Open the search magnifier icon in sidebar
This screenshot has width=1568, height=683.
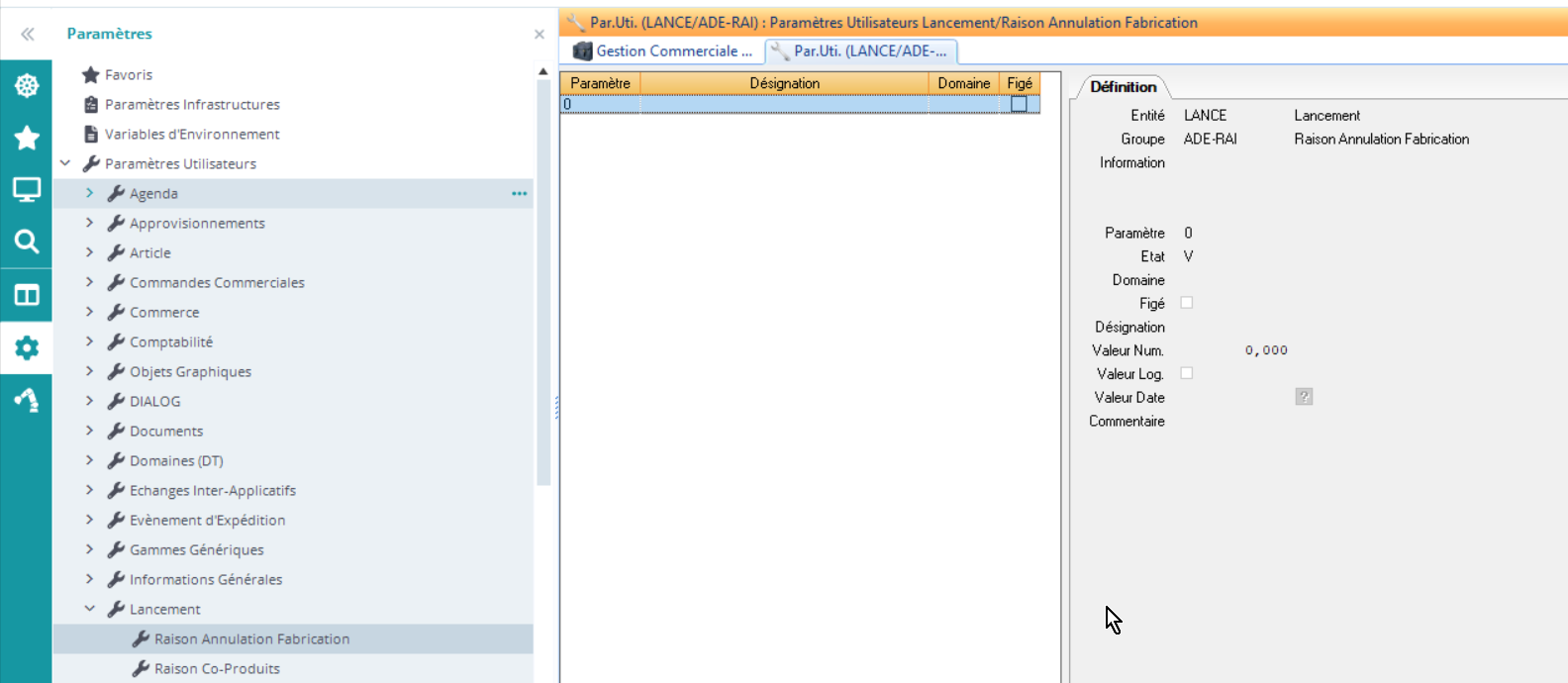27,242
